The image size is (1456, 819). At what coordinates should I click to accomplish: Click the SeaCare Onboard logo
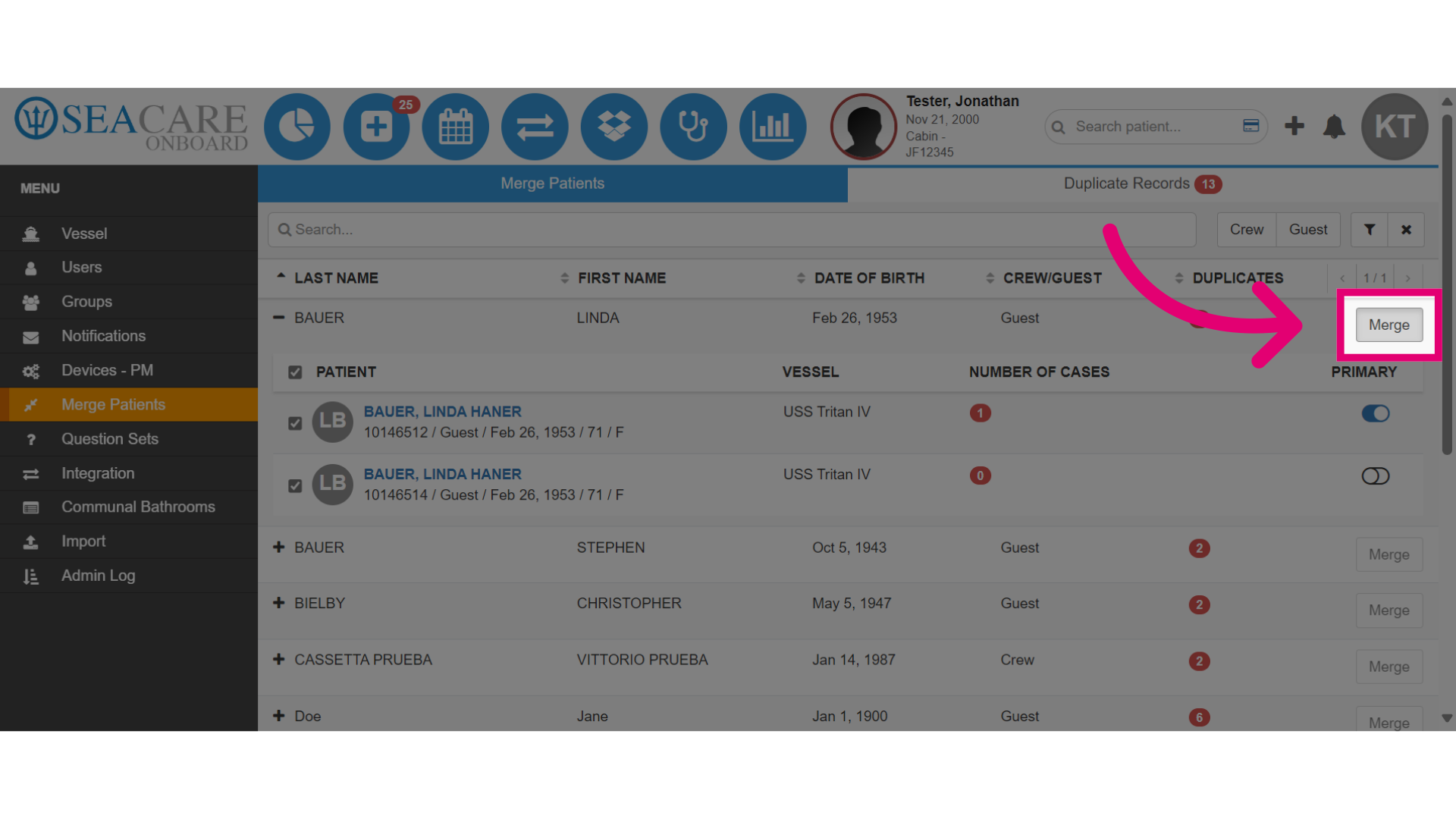tap(131, 125)
